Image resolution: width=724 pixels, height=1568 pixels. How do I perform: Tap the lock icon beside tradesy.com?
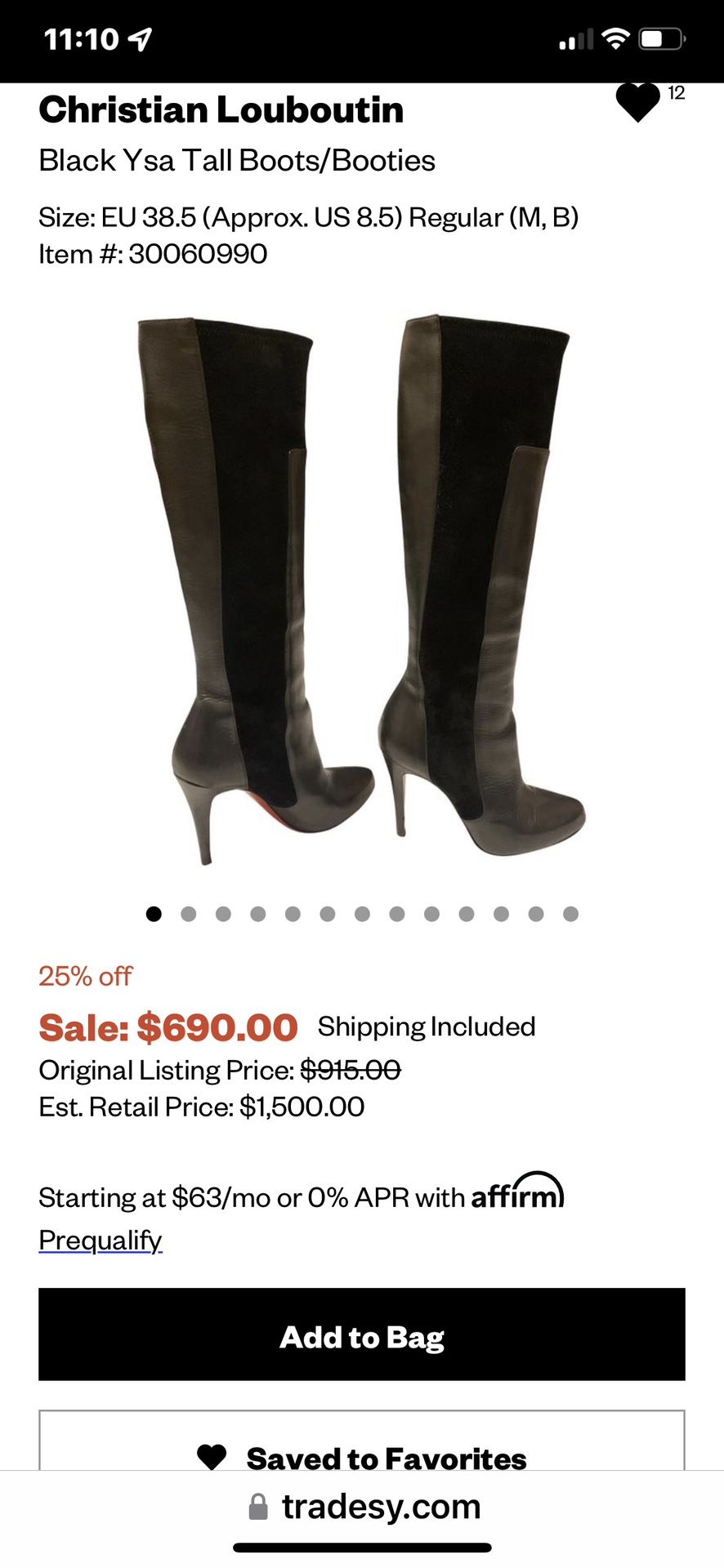(258, 1507)
